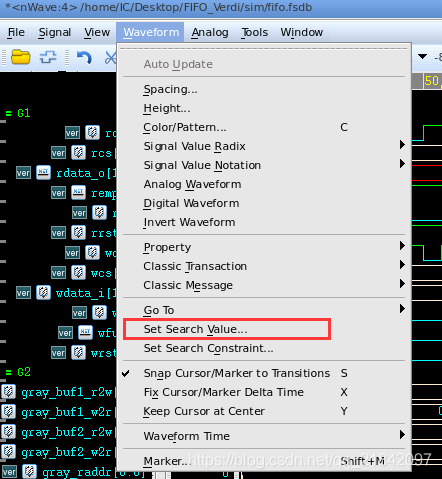Click the blue undo arrow icon
This screenshot has height=479, width=442.
pyautogui.click(x=84, y=57)
